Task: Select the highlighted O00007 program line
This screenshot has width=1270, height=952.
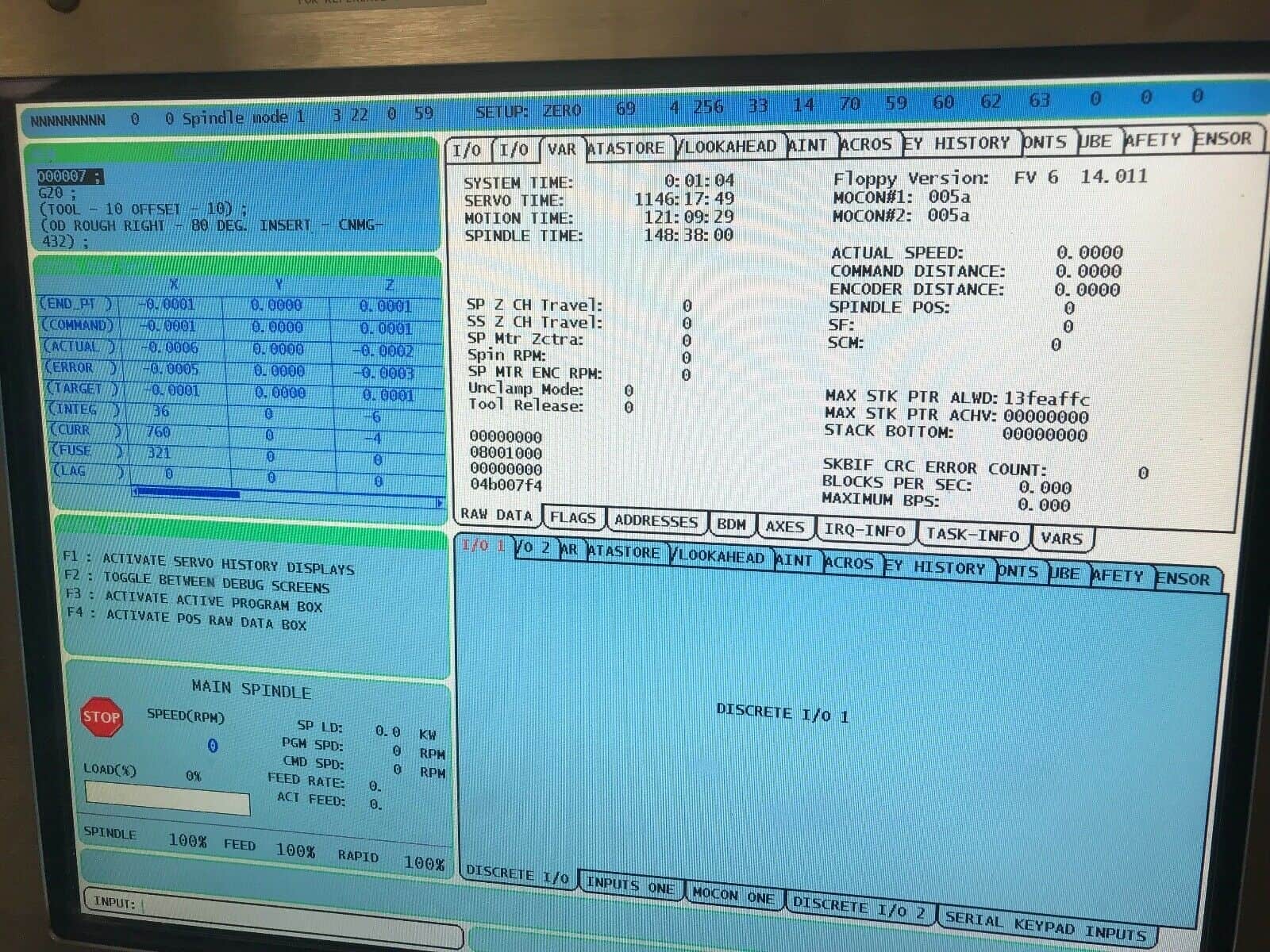Action: click(x=69, y=176)
